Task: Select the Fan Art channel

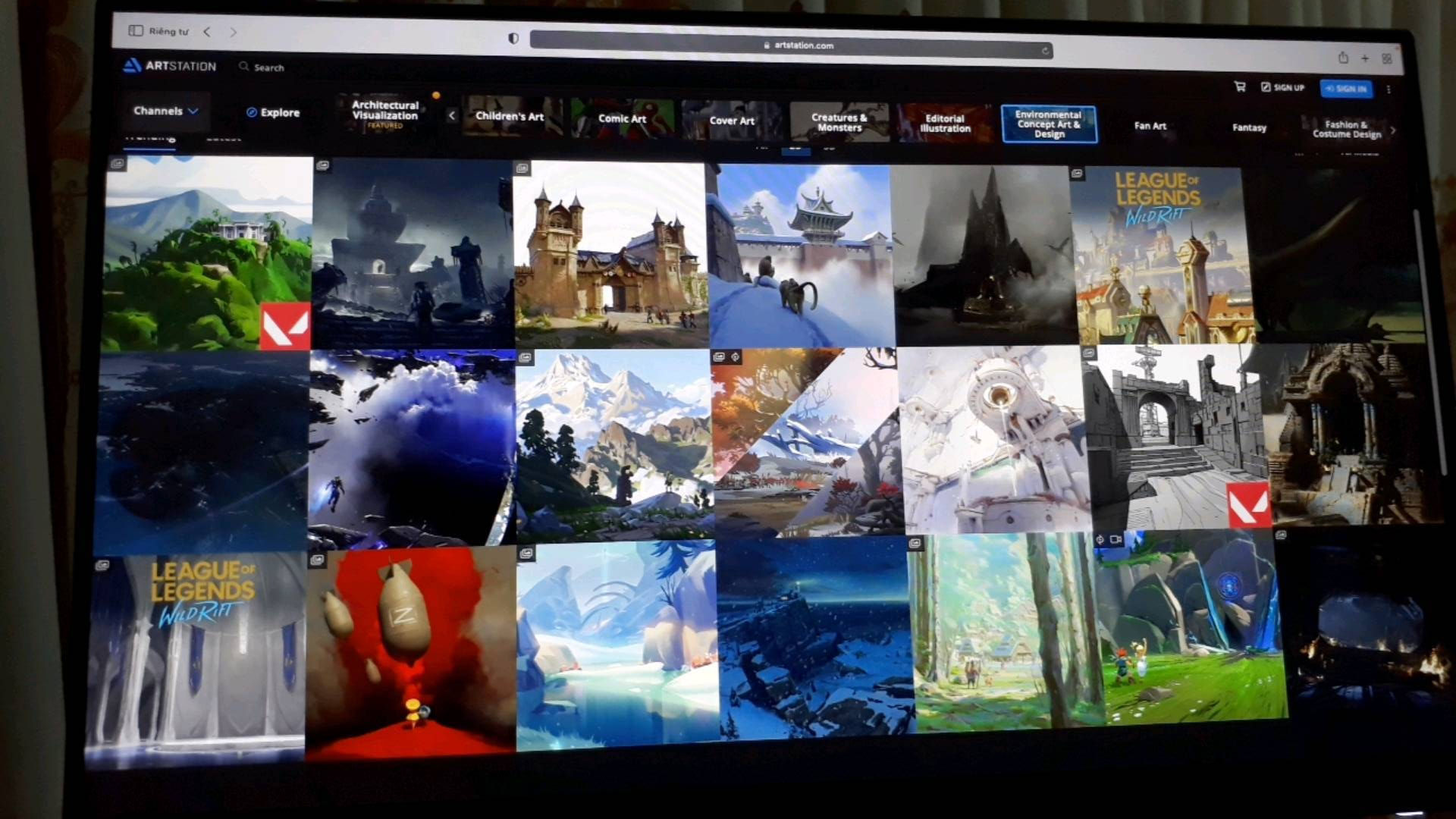Action: pyautogui.click(x=1150, y=126)
